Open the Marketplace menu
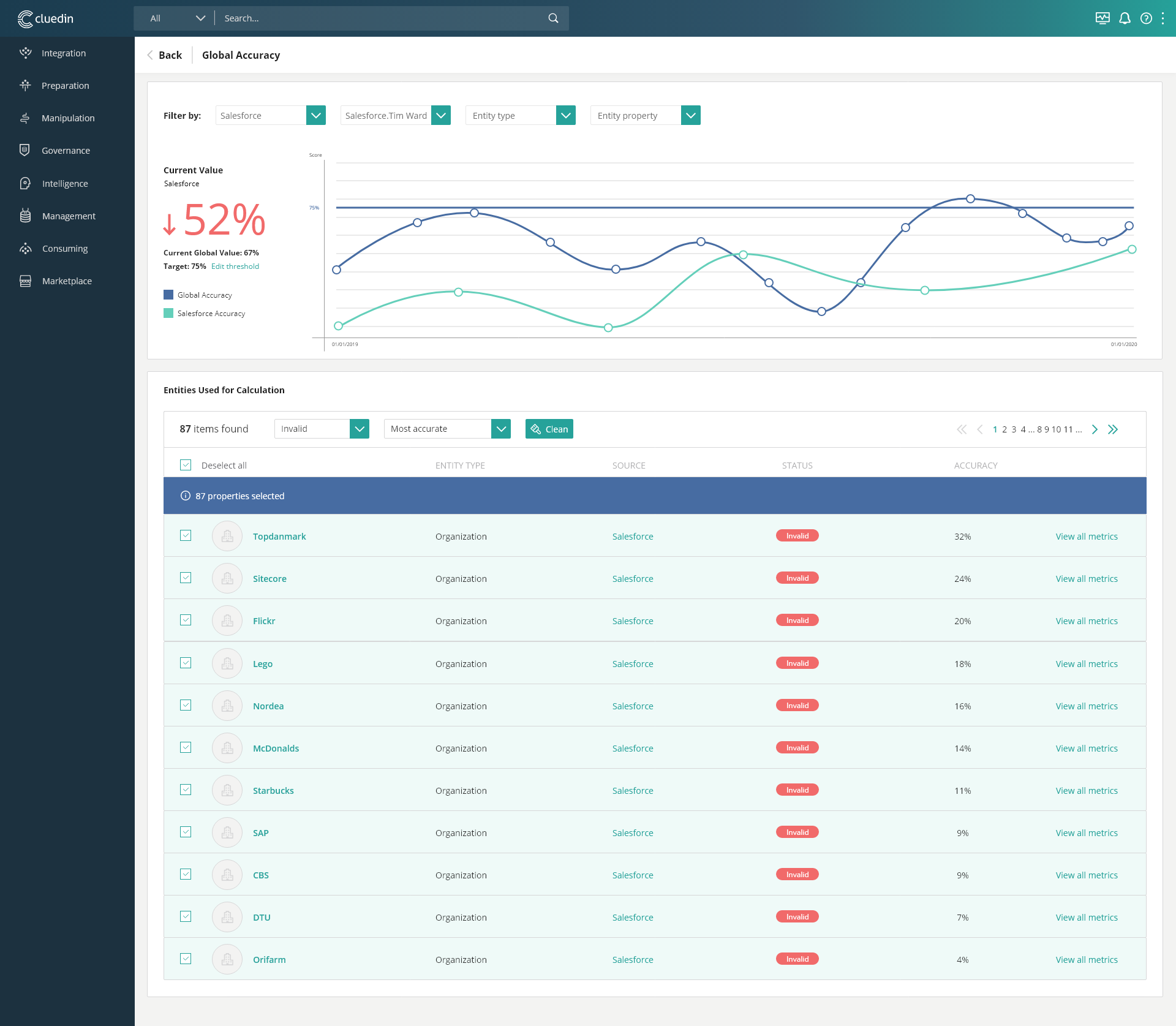1176x1026 pixels. (x=67, y=281)
